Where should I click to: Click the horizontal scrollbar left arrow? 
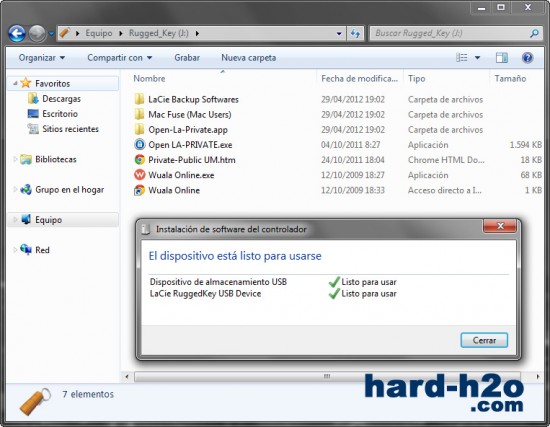coord(127,376)
